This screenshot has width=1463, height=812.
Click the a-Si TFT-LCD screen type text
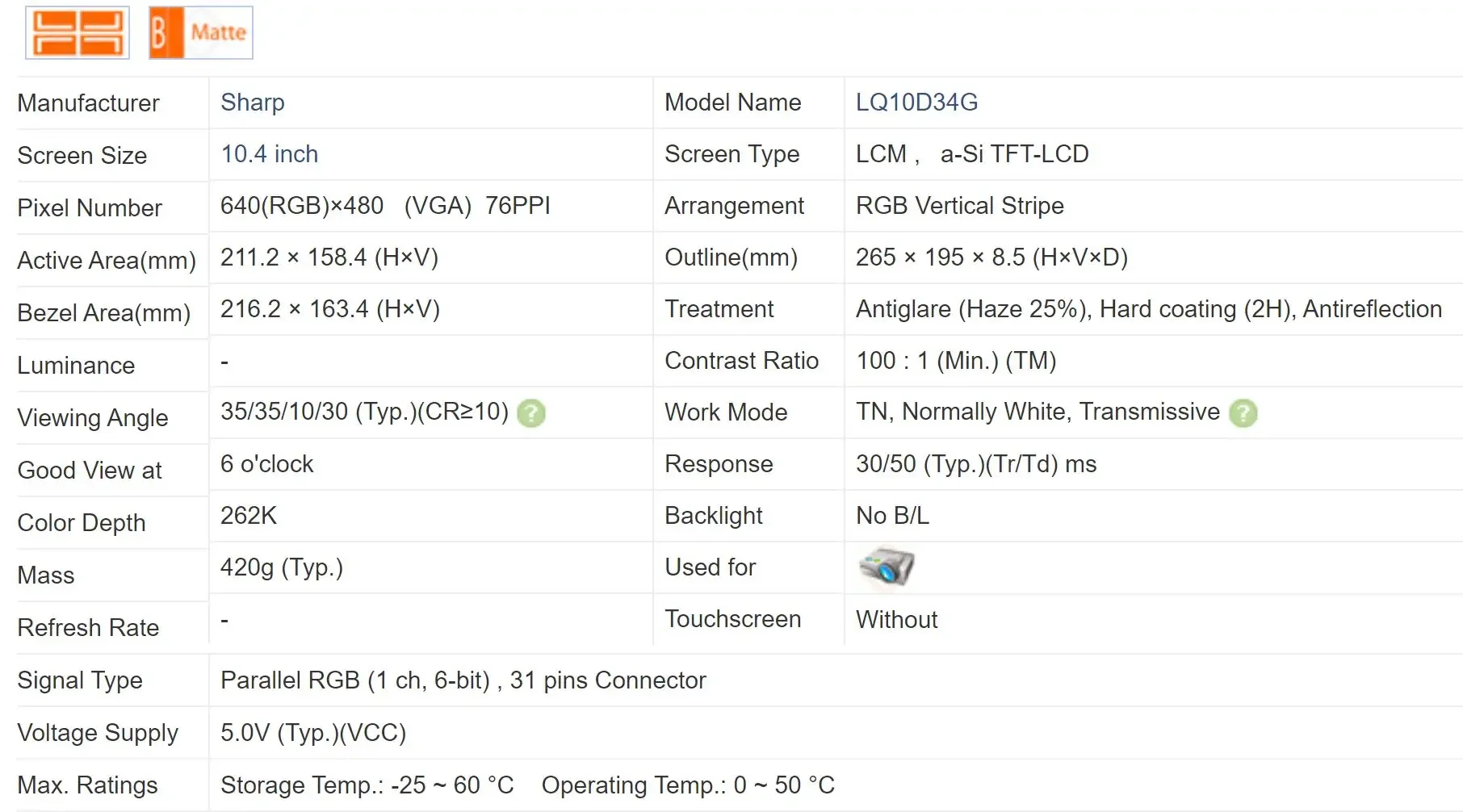click(1014, 154)
